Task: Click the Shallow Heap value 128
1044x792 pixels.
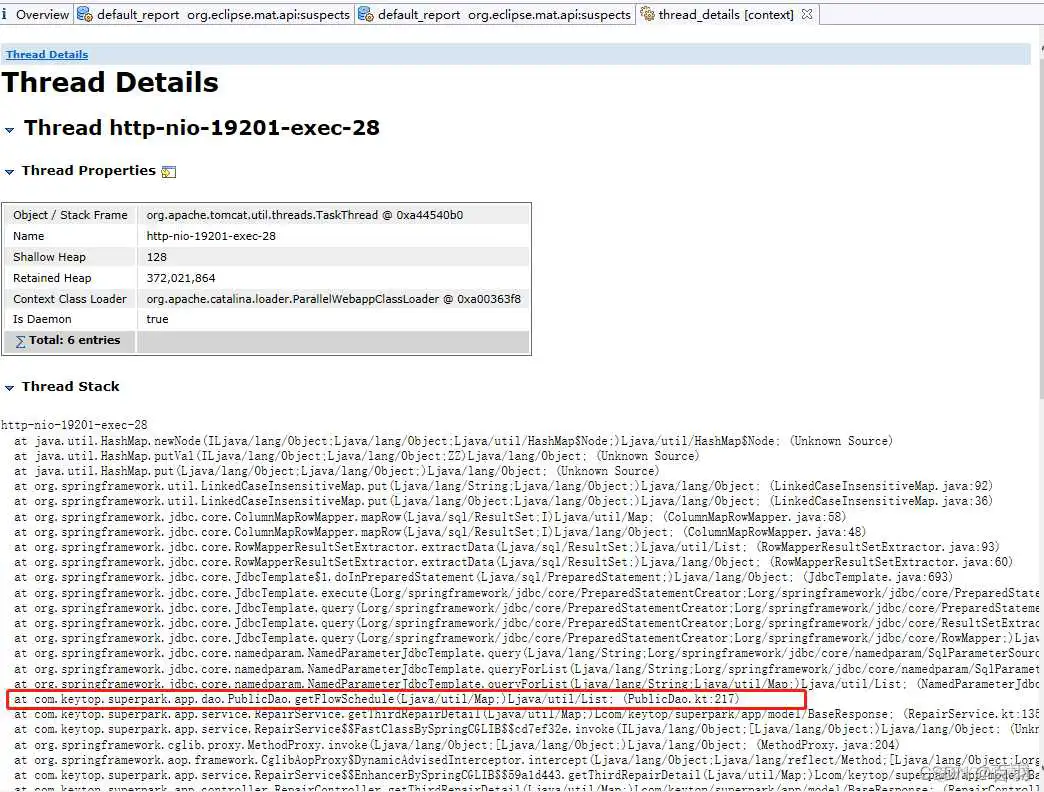Action: click(x=157, y=257)
